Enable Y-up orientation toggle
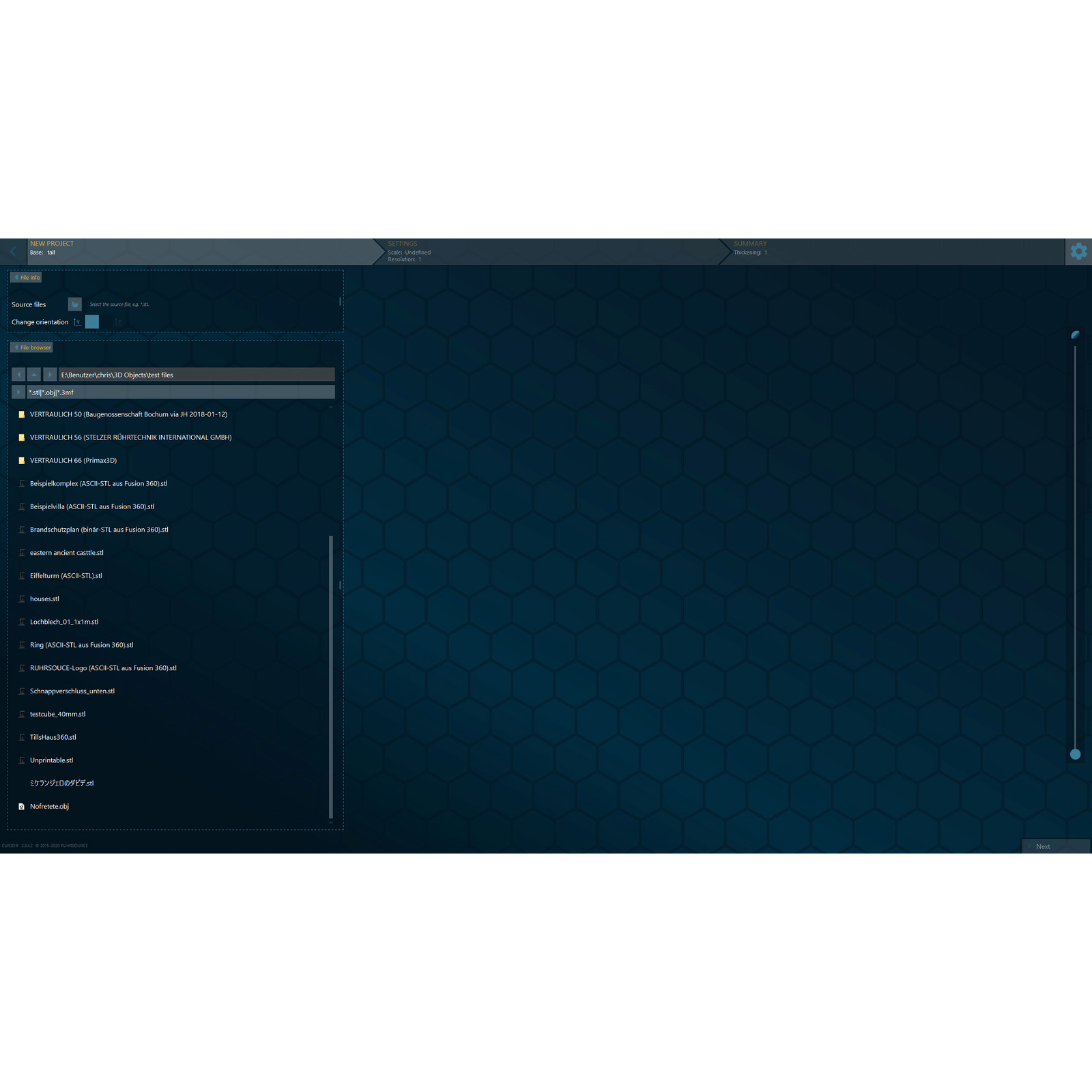Image resolution: width=1092 pixels, height=1092 pixels. 76,321
